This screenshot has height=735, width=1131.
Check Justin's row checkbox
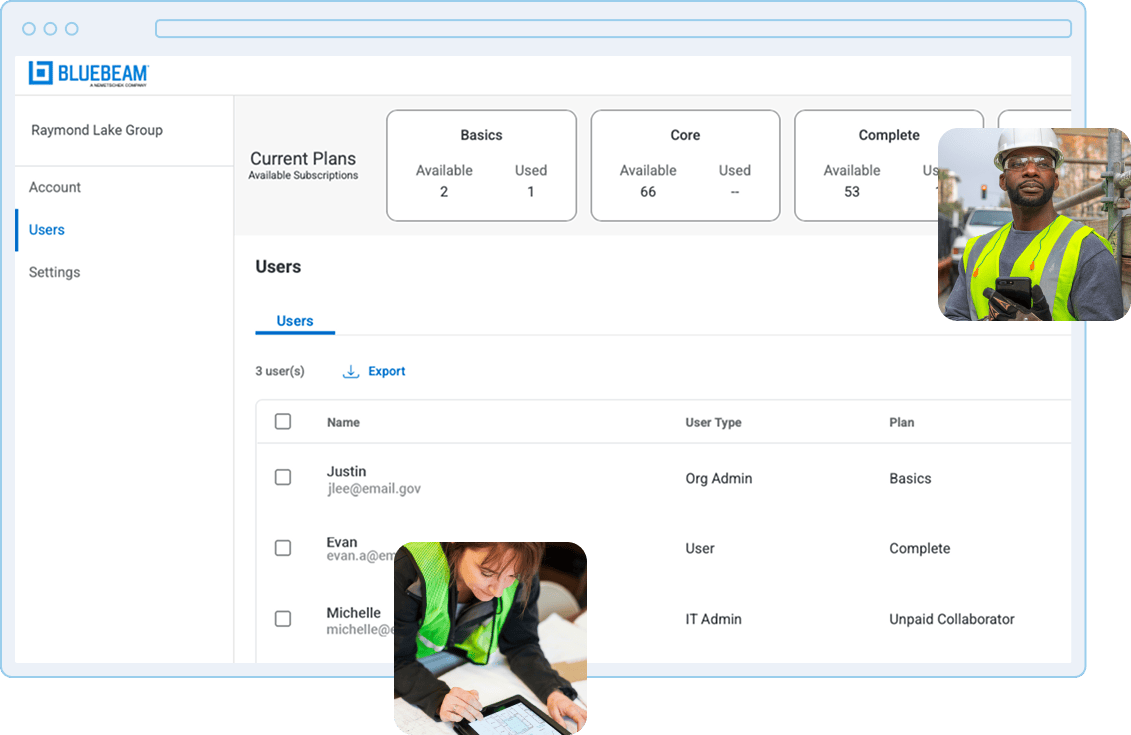click(283, 477)
